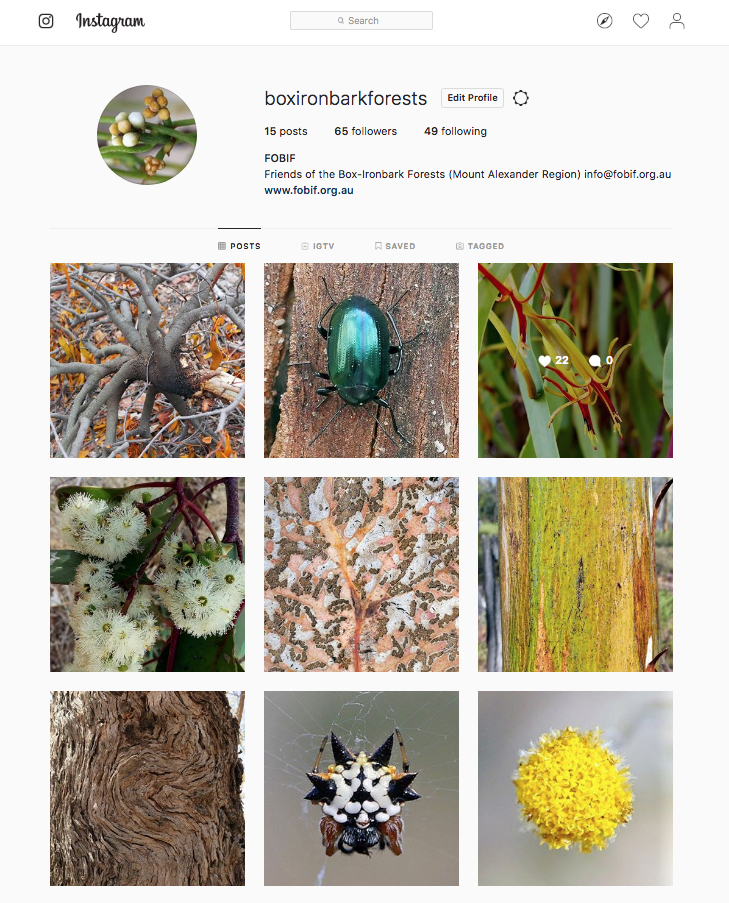Click into the Search field
This screenshot has height=903, width=729.
[x=361, y=21]
